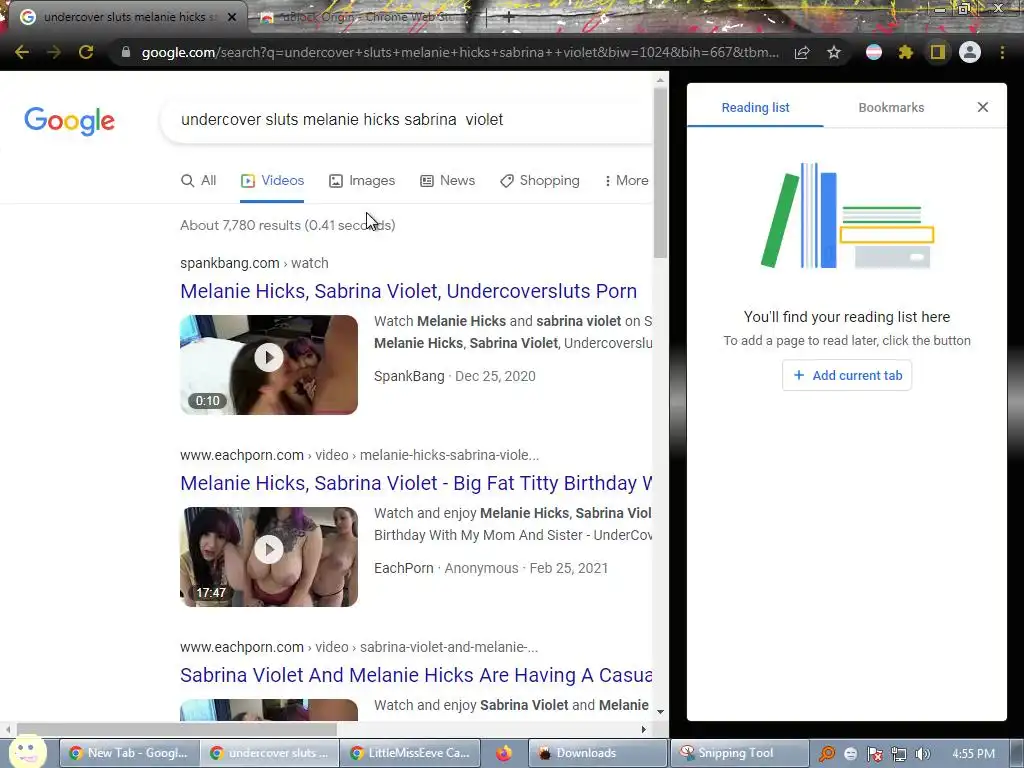Open Chrome's three-dot menu

1002,52
